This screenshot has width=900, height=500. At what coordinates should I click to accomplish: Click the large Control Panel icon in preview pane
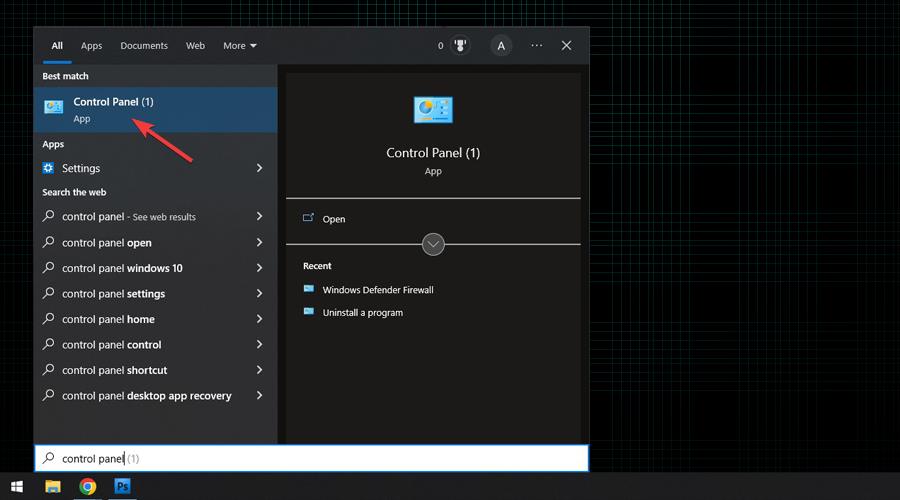tap(433, 110)
